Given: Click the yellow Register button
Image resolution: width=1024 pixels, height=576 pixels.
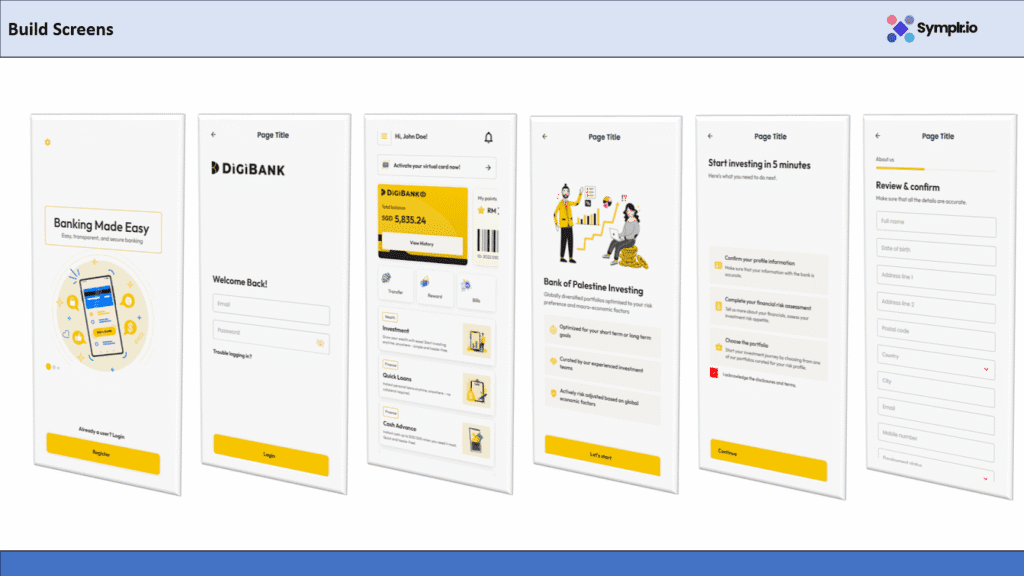Looking at the screenshot, I should click(x=103, y=460).
